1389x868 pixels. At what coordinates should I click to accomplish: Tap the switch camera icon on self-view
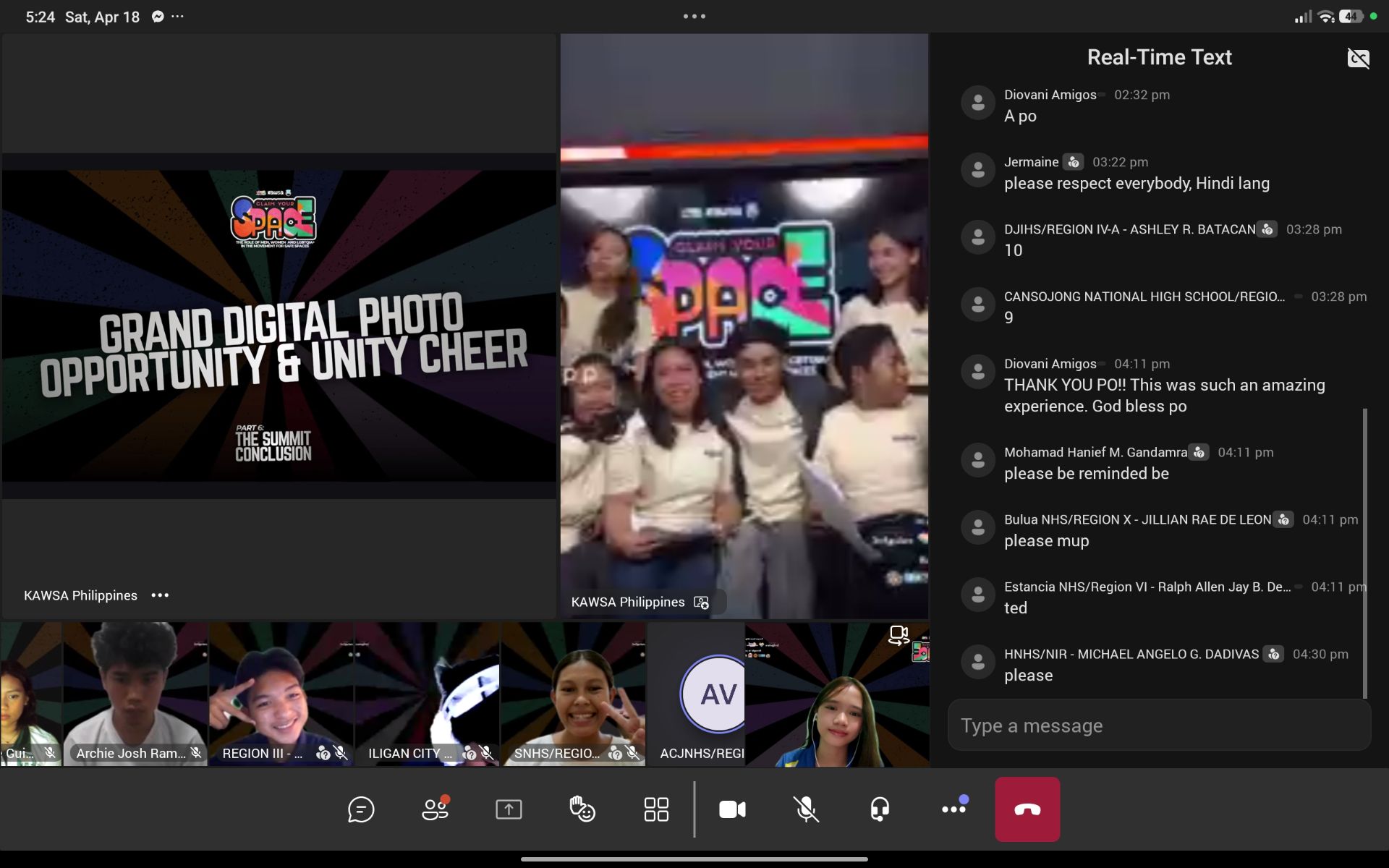pyautogui.click(x=899, y=635)
